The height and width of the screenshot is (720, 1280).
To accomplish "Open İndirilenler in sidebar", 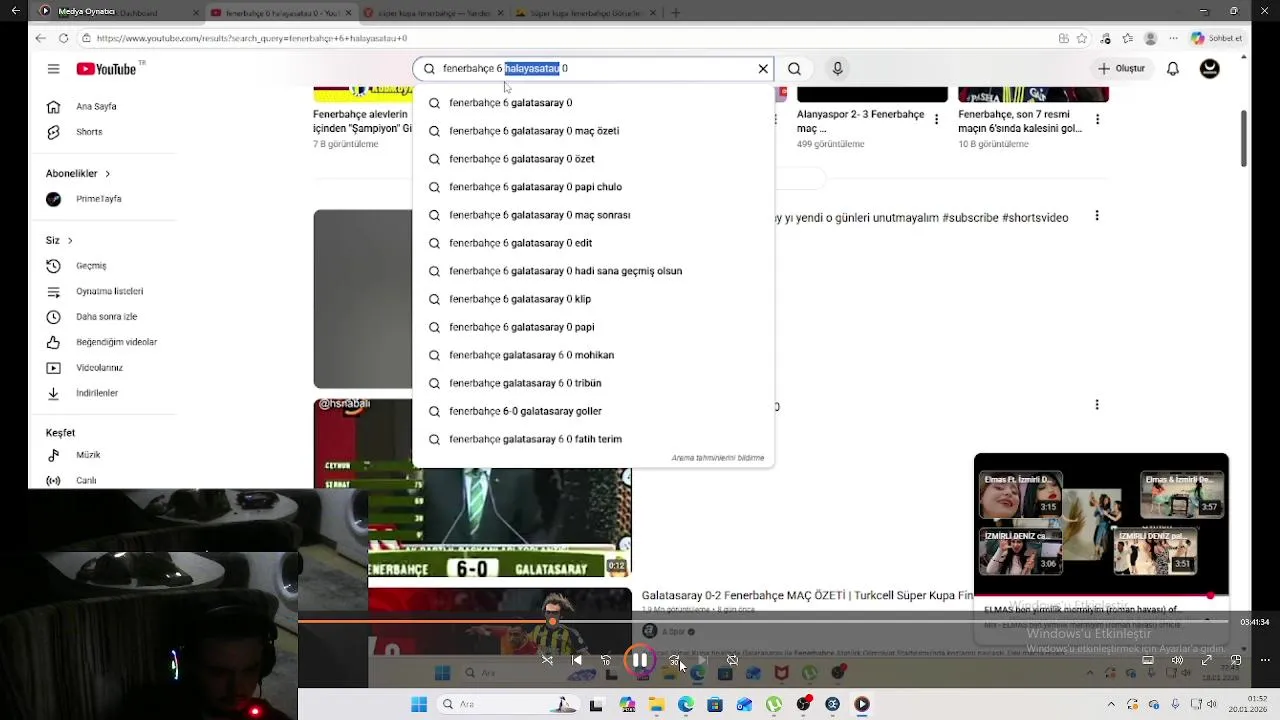I will (97, 393).
